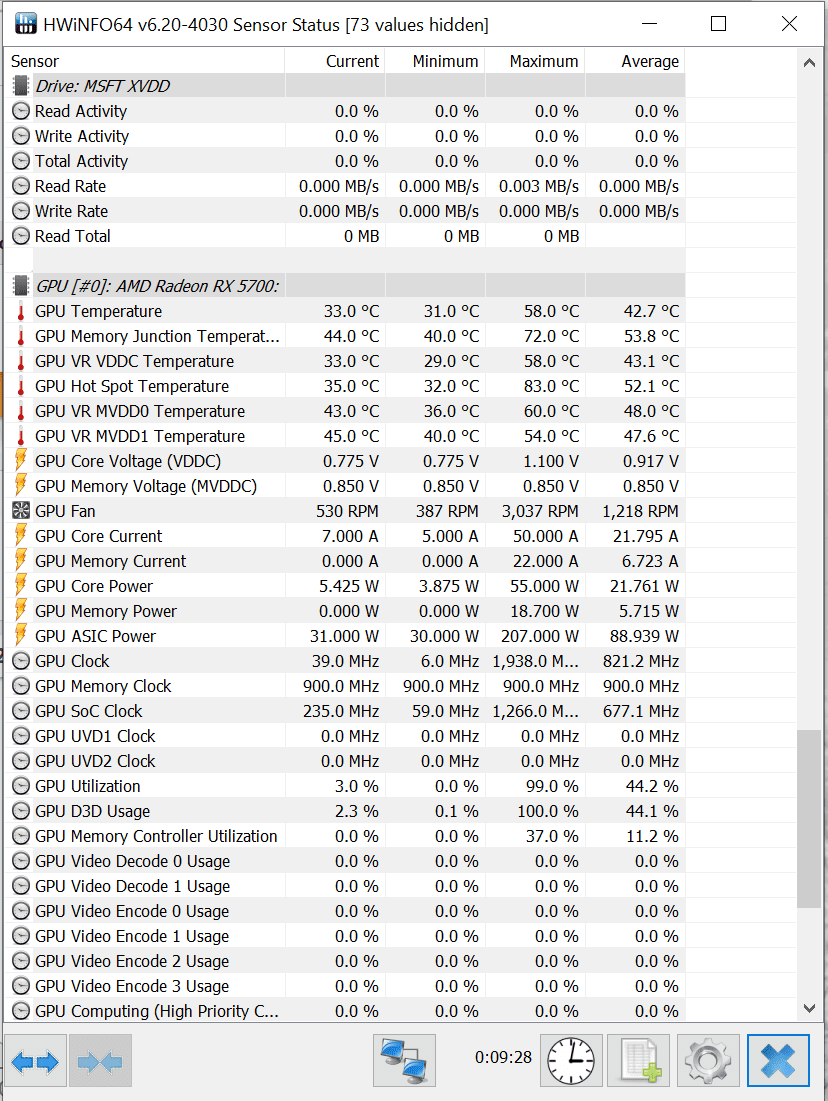The width and height of the screenshot is (828, 1101).
Task: Click the 3,037 RPM maximum fan value
Action: [540, 511]
